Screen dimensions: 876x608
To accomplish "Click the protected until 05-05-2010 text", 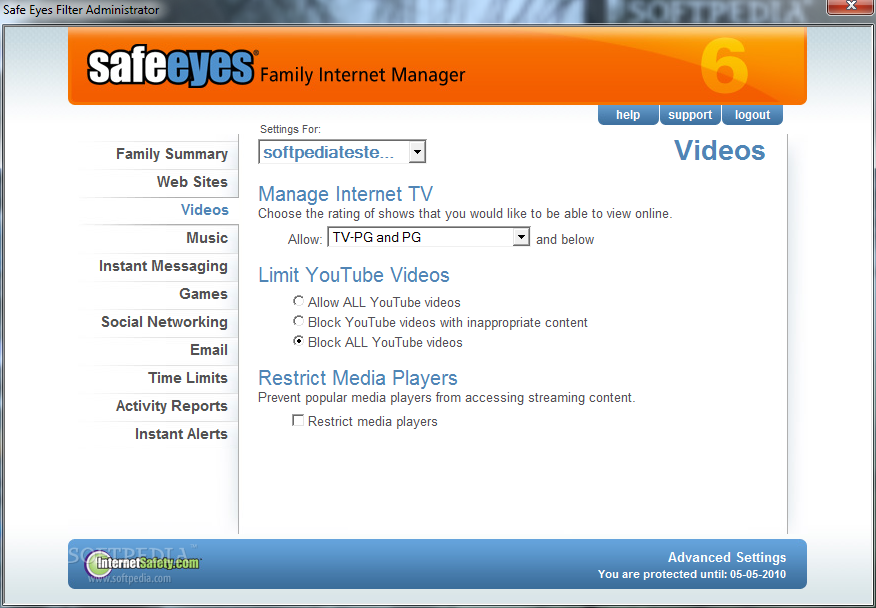I will (x=692, y=574).
